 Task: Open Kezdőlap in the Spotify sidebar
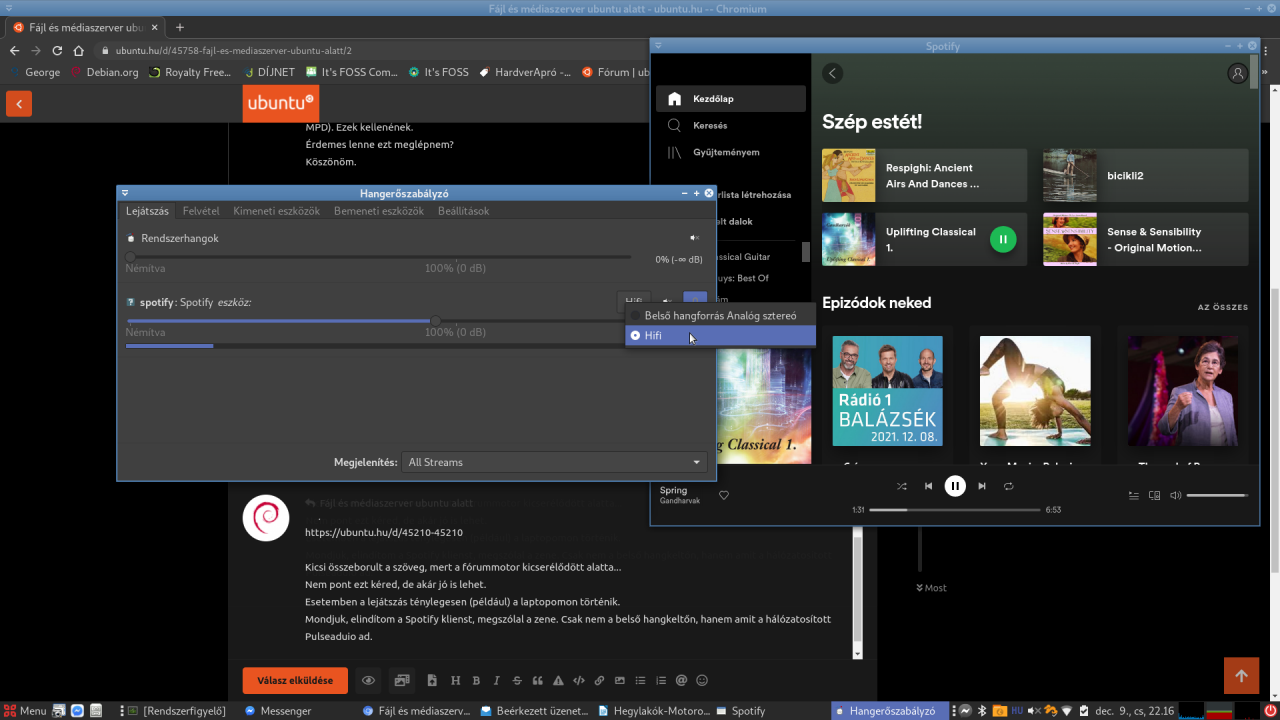click(731, 98)
